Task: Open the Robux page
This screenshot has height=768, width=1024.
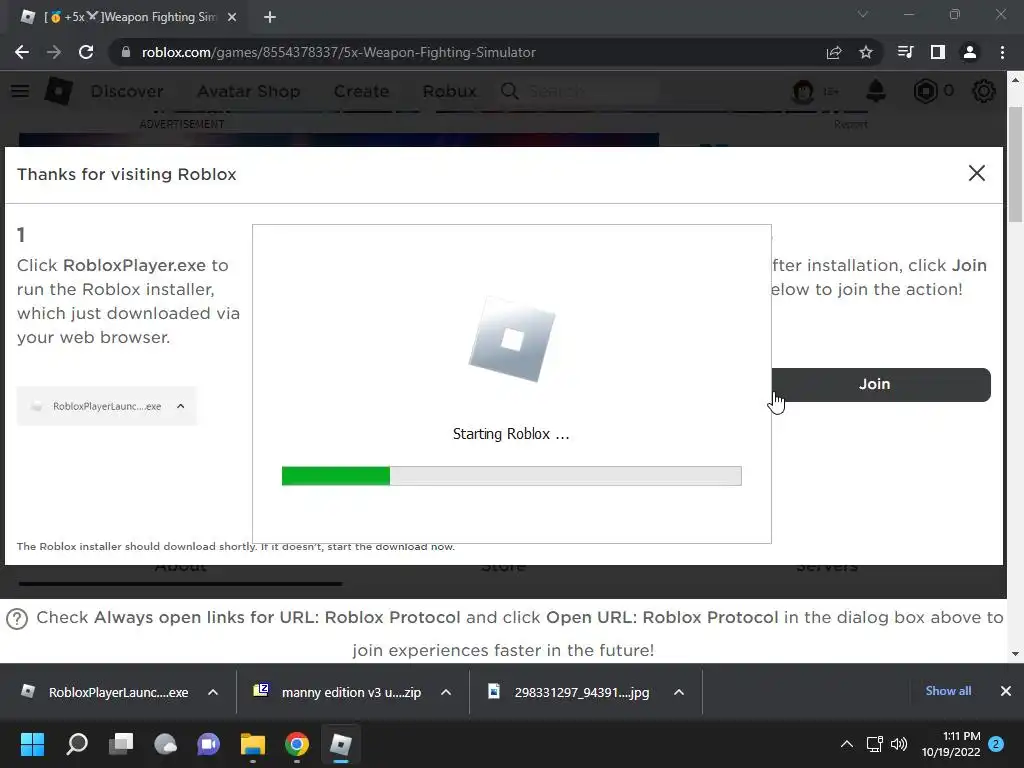Action: 449,91
